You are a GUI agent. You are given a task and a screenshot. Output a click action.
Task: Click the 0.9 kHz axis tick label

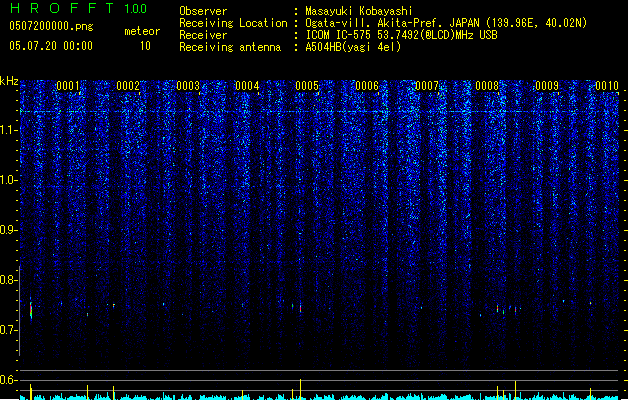[x=9, y=230]
